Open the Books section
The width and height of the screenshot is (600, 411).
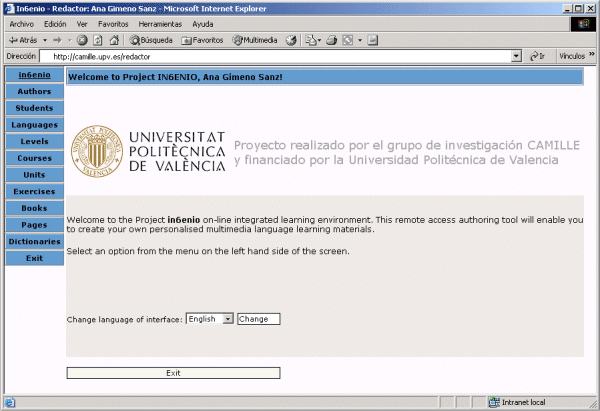click(x=34, y=208)
